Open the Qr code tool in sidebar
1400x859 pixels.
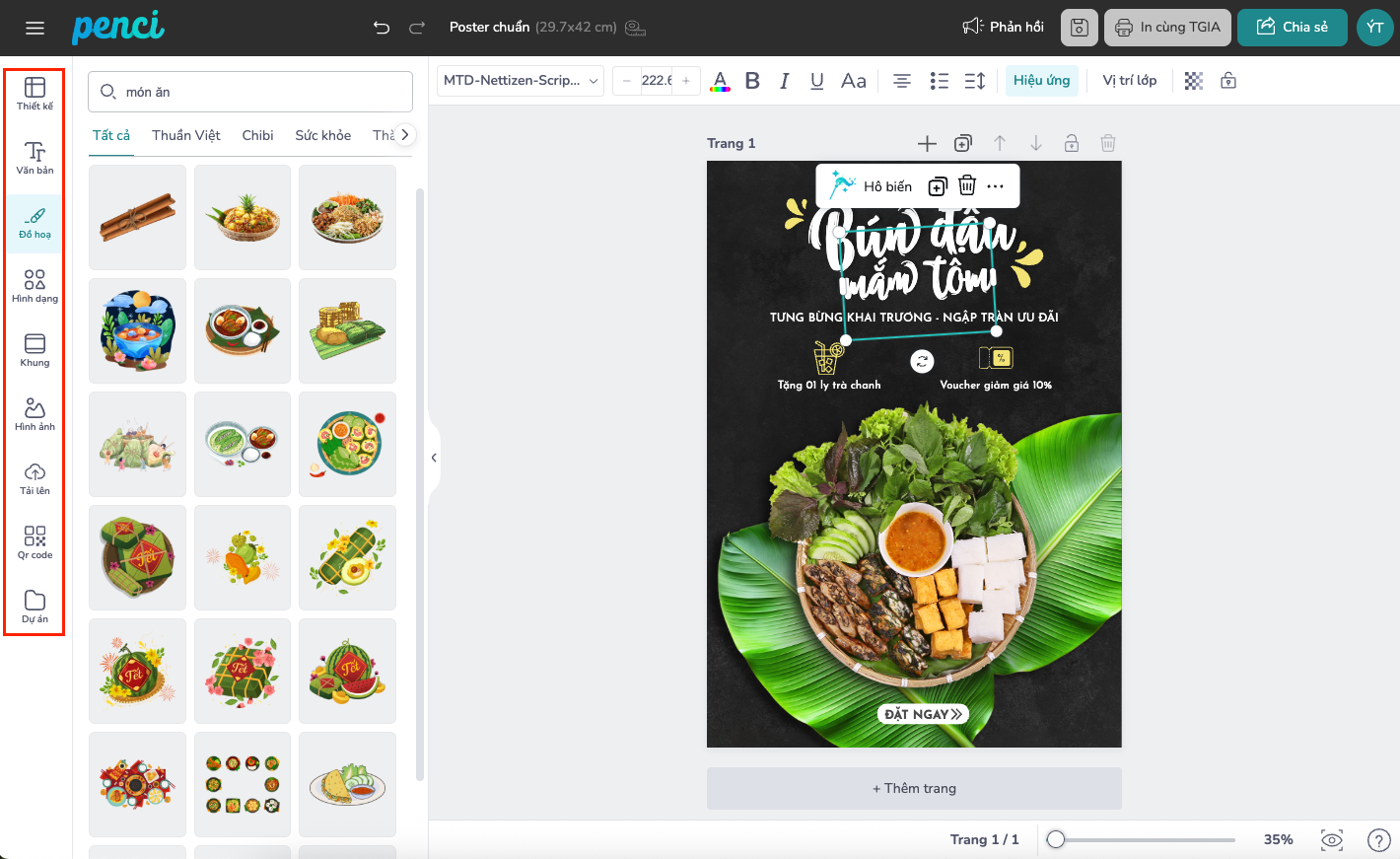(x=35, y=541)
